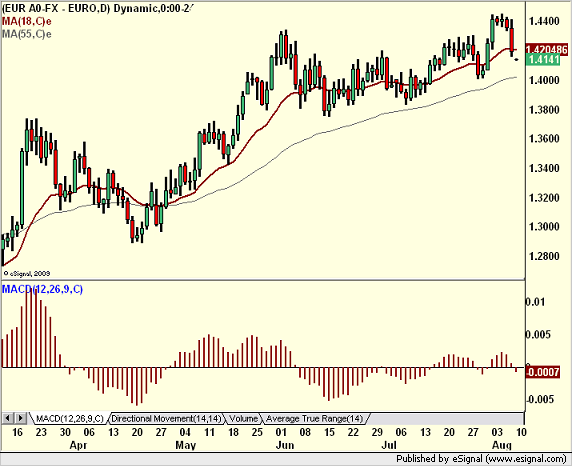The image size is (572, 466).
Task: Select the Volume study tab
Action: point(243,419)
